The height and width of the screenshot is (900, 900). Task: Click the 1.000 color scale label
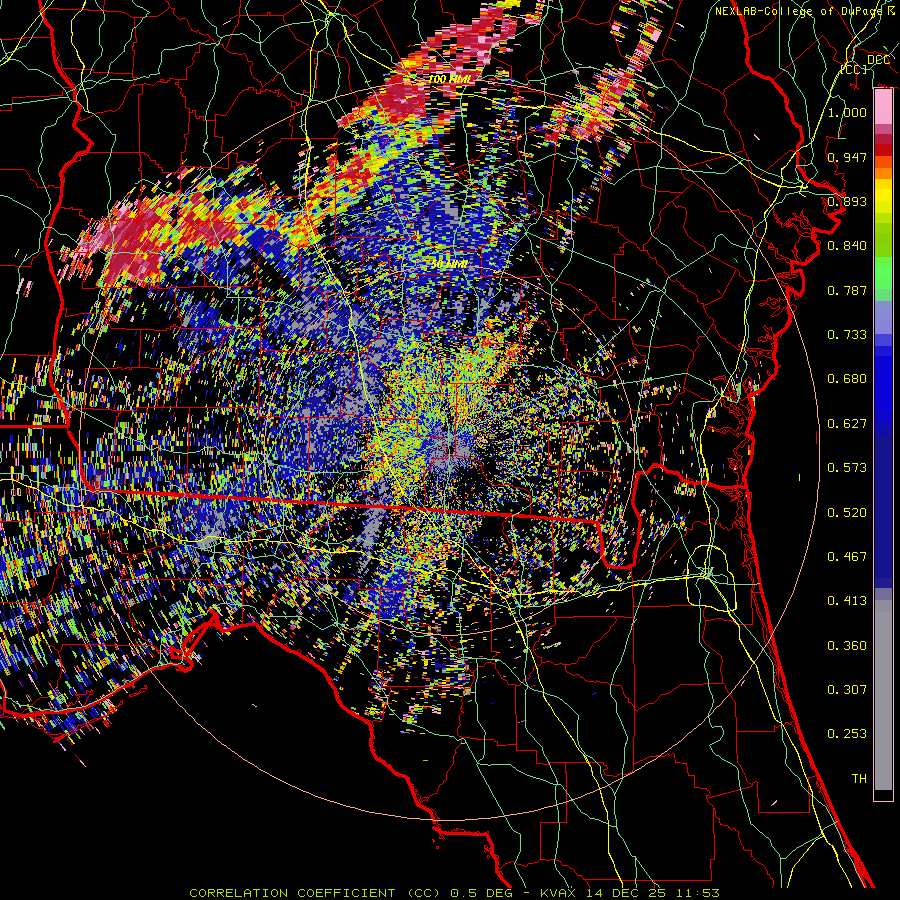pos(847,112)
